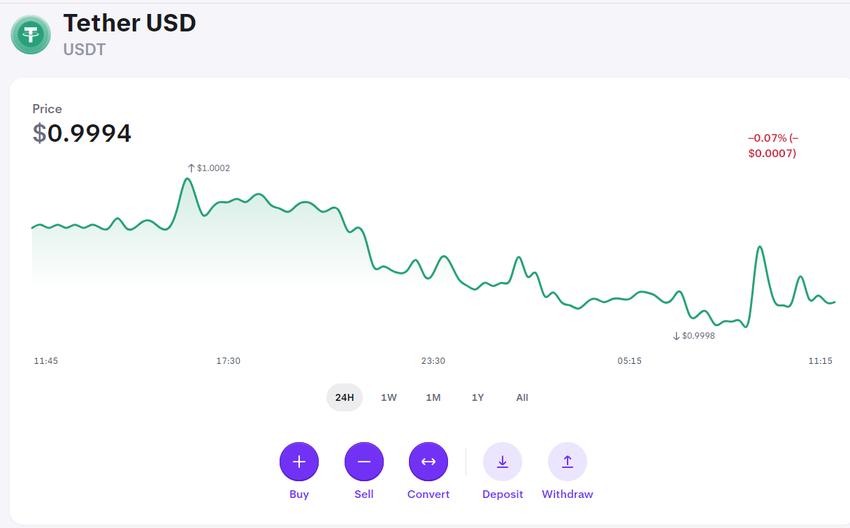Click the Price label above the value
Screen dimensions: 850x528
click(x=47, y=109)
